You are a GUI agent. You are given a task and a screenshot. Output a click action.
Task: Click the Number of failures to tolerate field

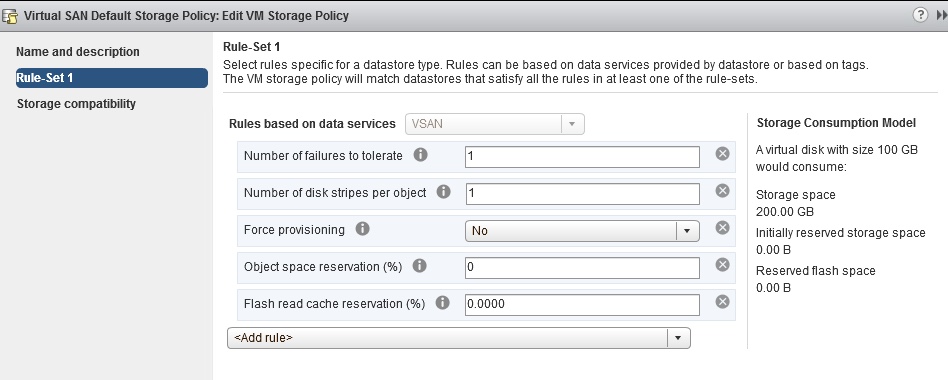pyautogui.click(x=582, y=157)
